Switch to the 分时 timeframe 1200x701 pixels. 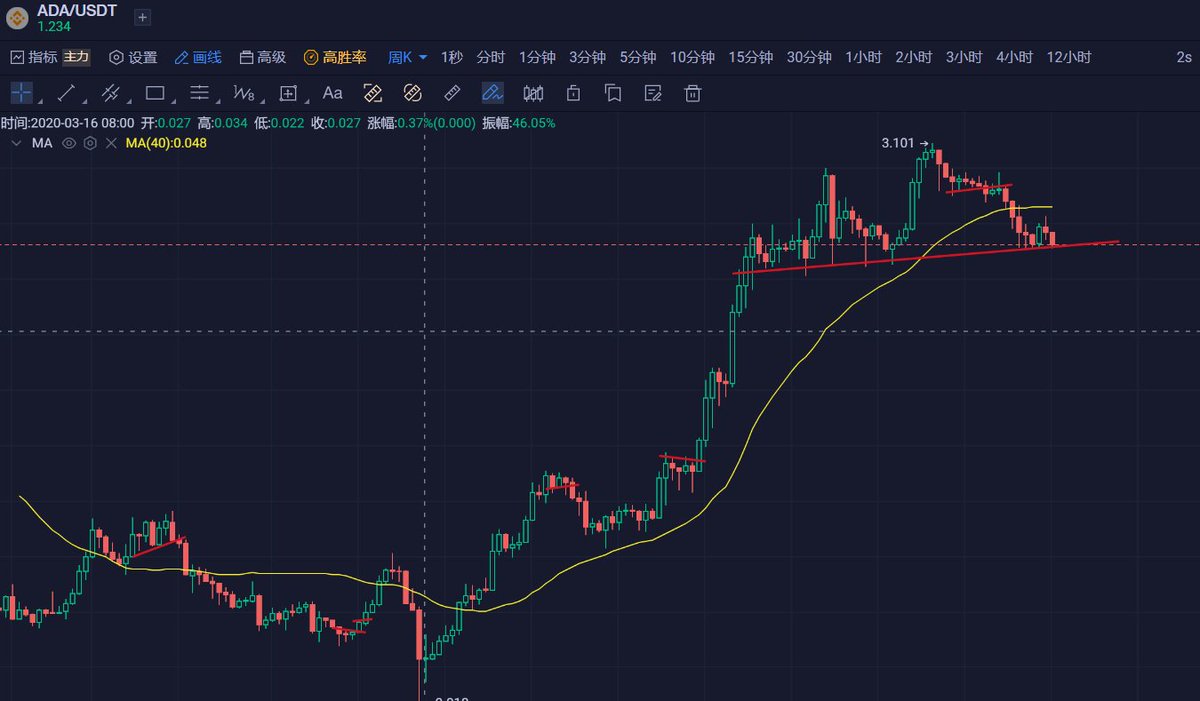[x=491, y=57]
